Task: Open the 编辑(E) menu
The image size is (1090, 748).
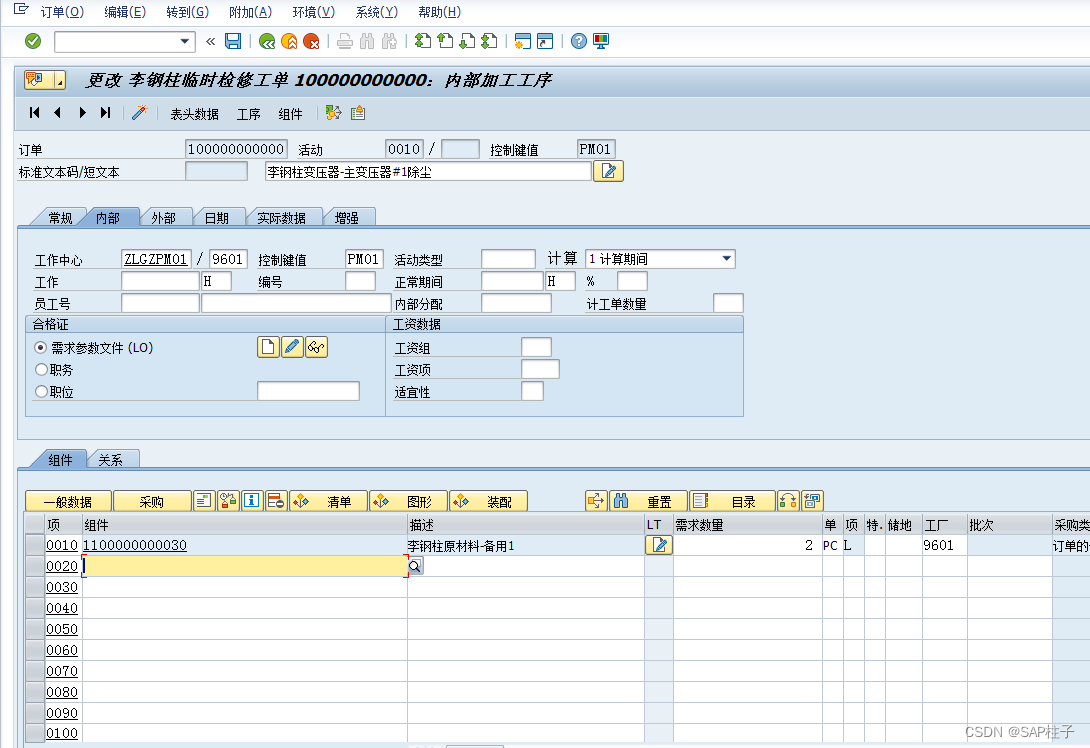Action: click(125, 12)
